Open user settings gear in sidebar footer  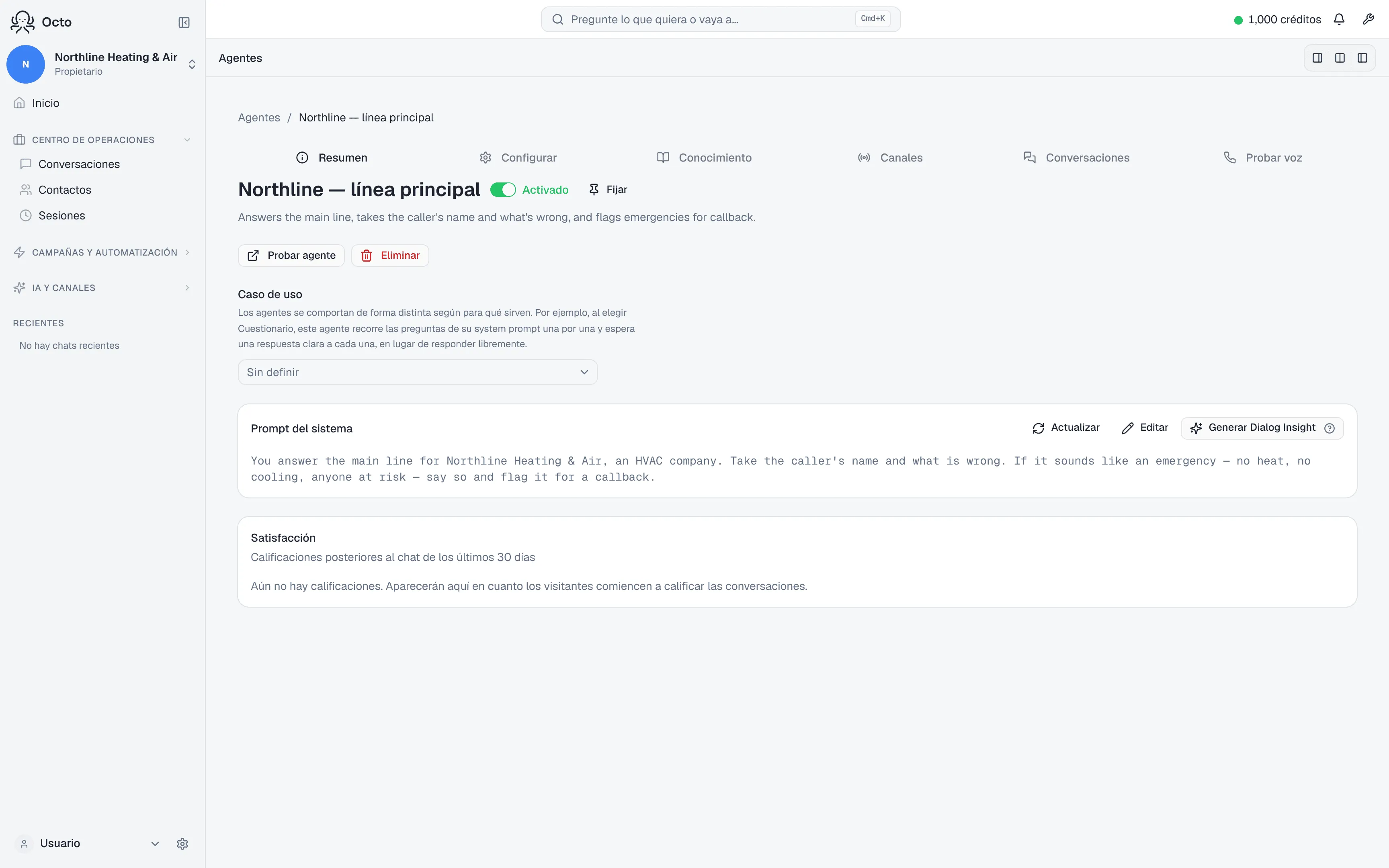182,844
